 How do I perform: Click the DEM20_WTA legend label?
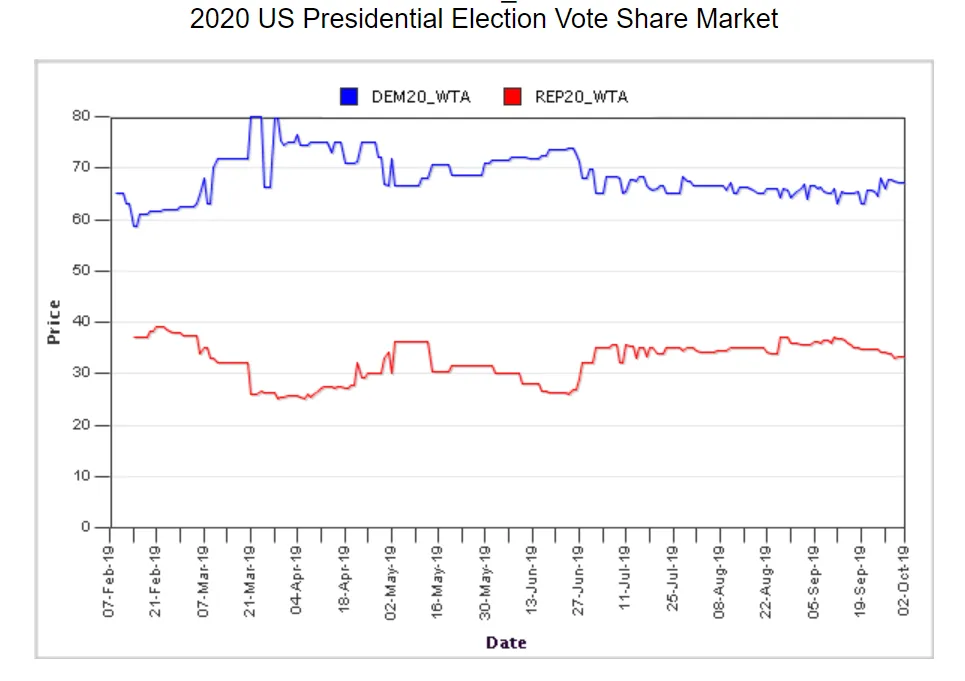point(420,97)
